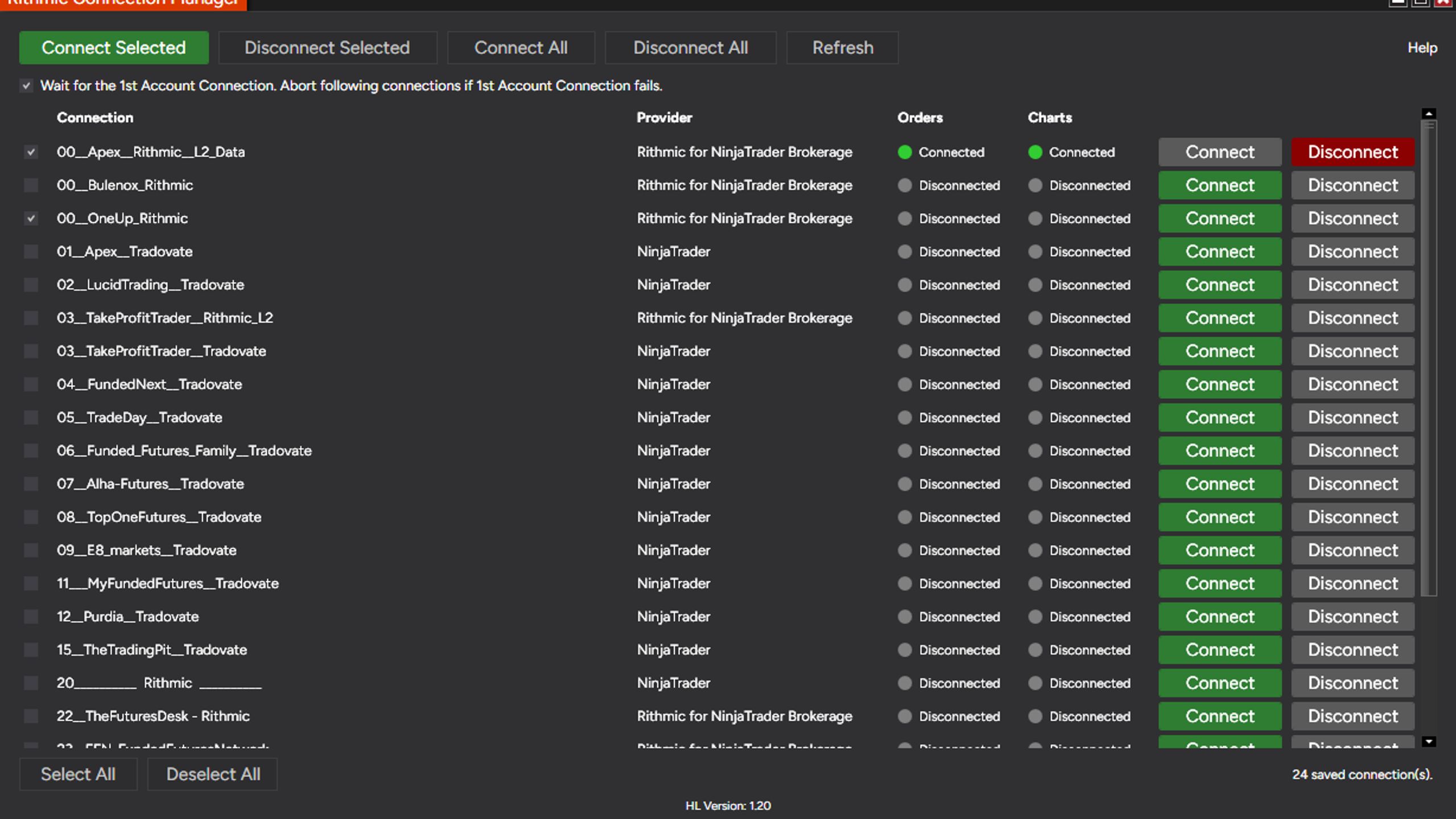The width and height of the screenshot is (1456, 819).
Task: Click the Connect Selected button
Action: click(x=114, y=48)
